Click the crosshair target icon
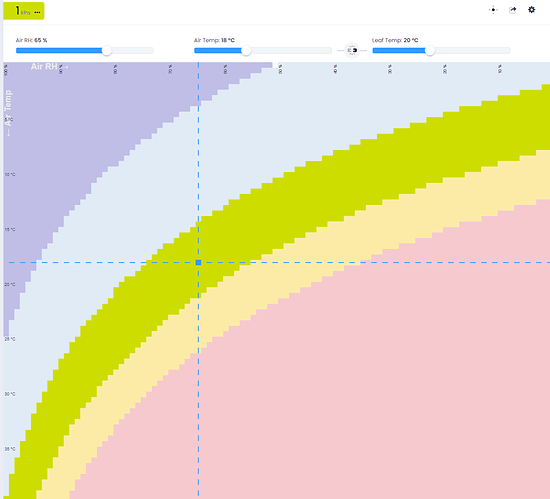The width and height of the screenshot is (550, 499). (493, 10)
